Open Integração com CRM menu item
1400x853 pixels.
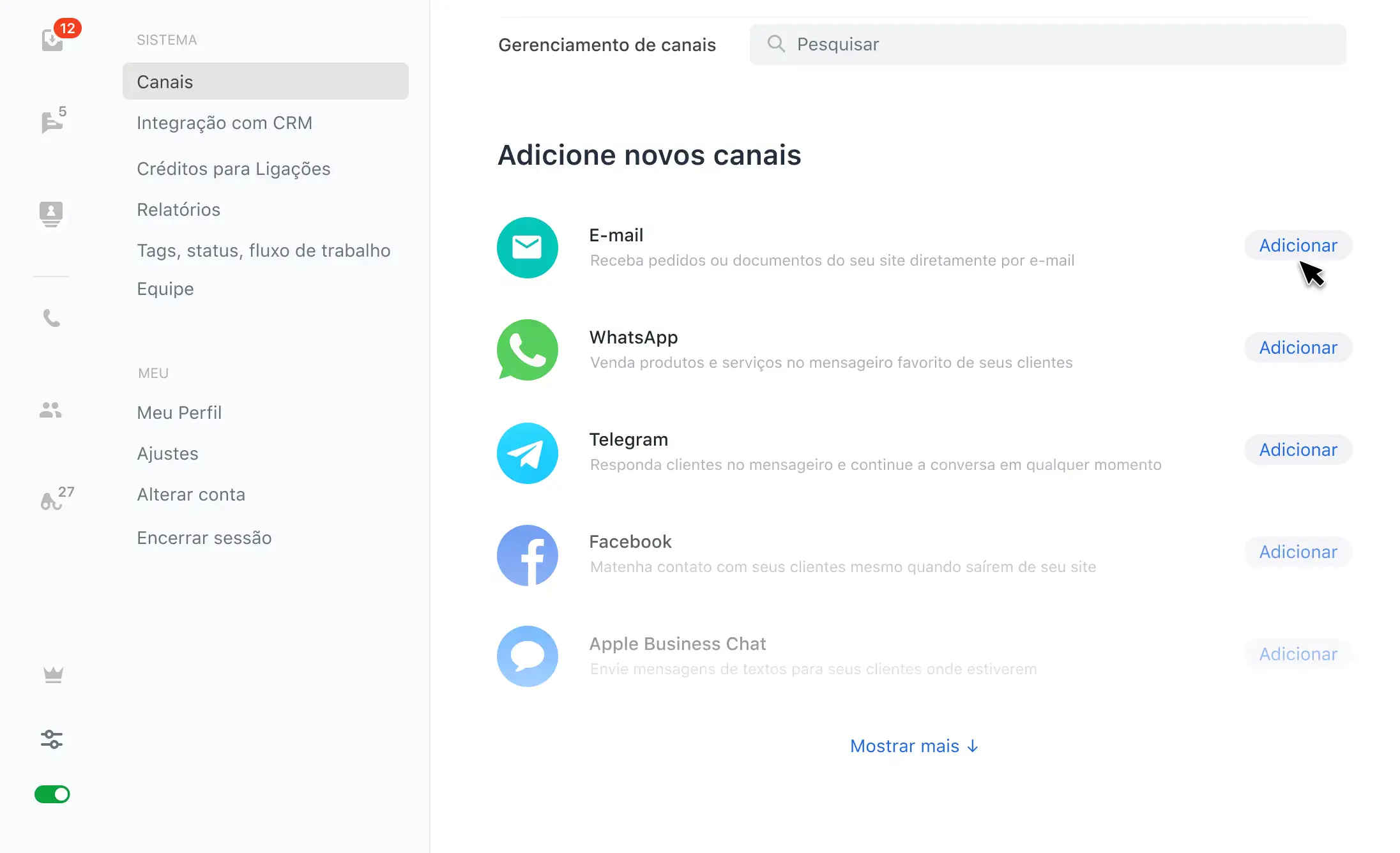[x=225, y=123]
